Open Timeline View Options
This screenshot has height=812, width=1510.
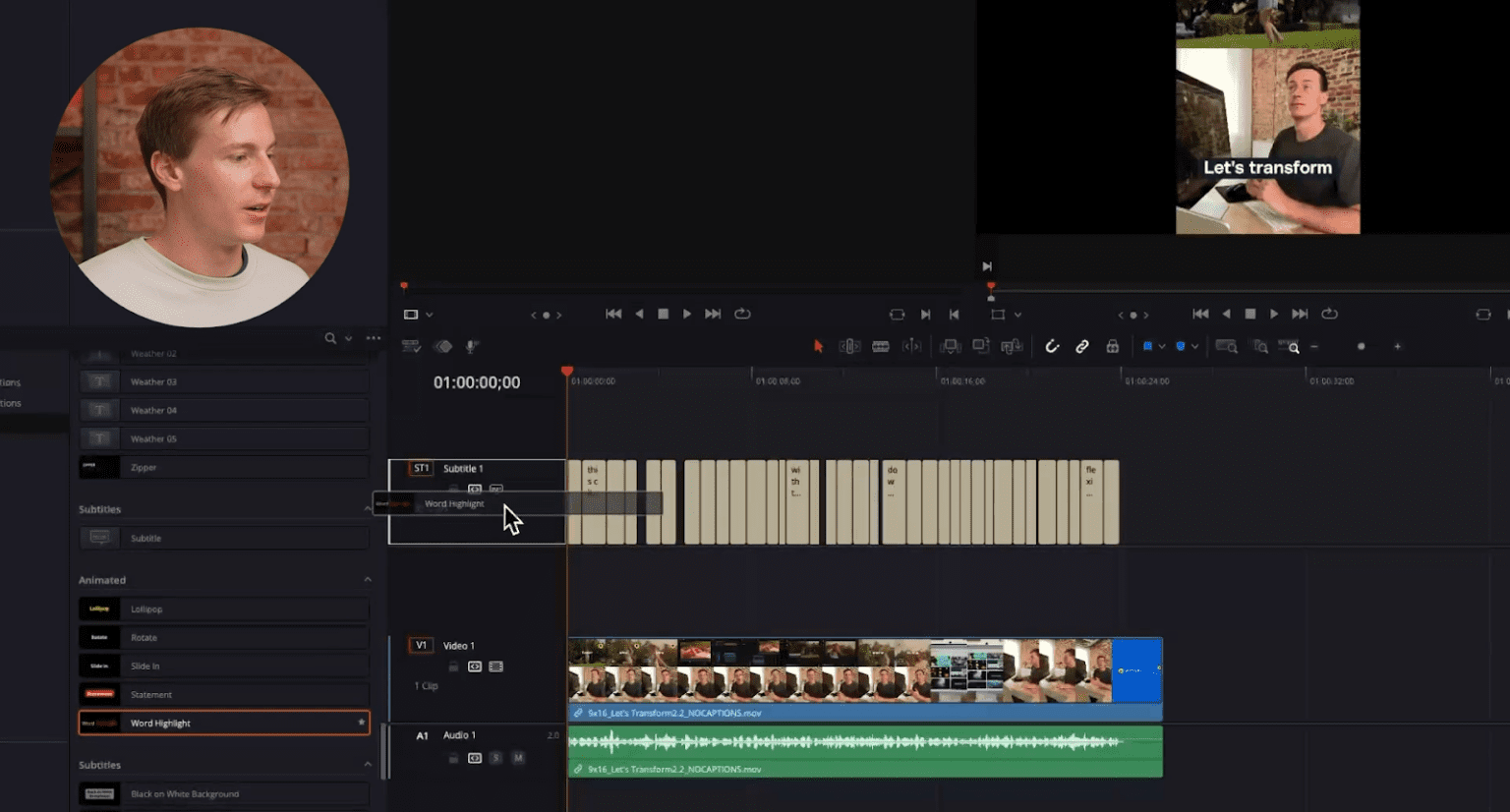point(412,345)
